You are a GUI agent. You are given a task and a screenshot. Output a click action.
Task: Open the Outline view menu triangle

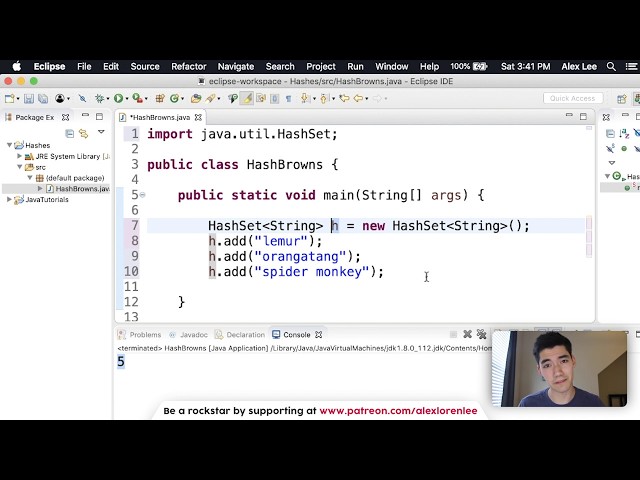[611, 162]
